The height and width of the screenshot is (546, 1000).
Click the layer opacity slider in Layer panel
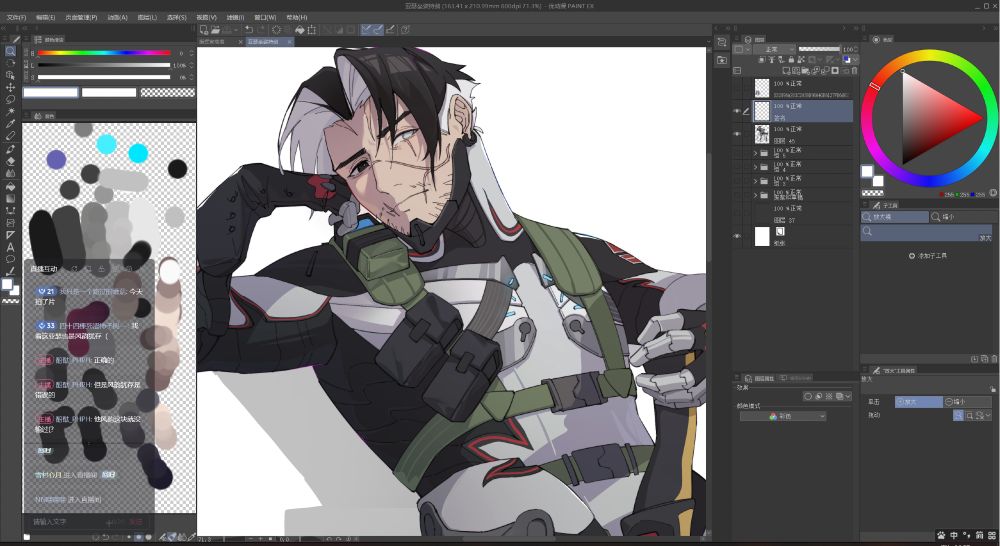tap(819, 49)
